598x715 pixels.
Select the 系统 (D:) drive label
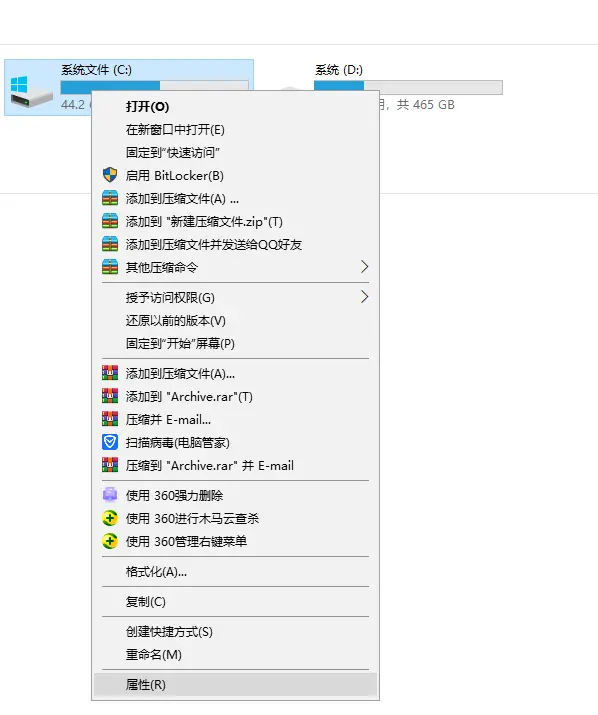tap(338, 70)
